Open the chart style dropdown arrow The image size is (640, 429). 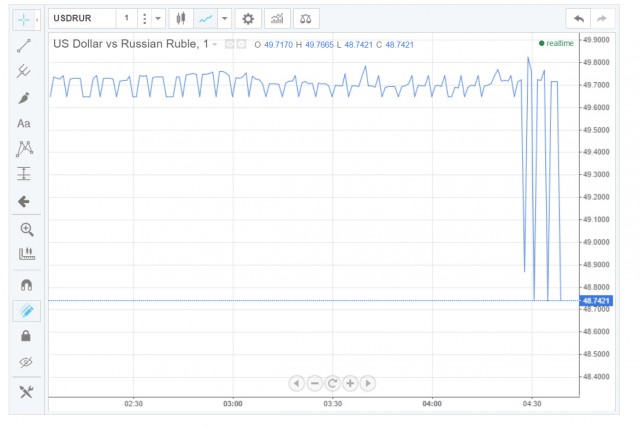(x=224, y=18)
